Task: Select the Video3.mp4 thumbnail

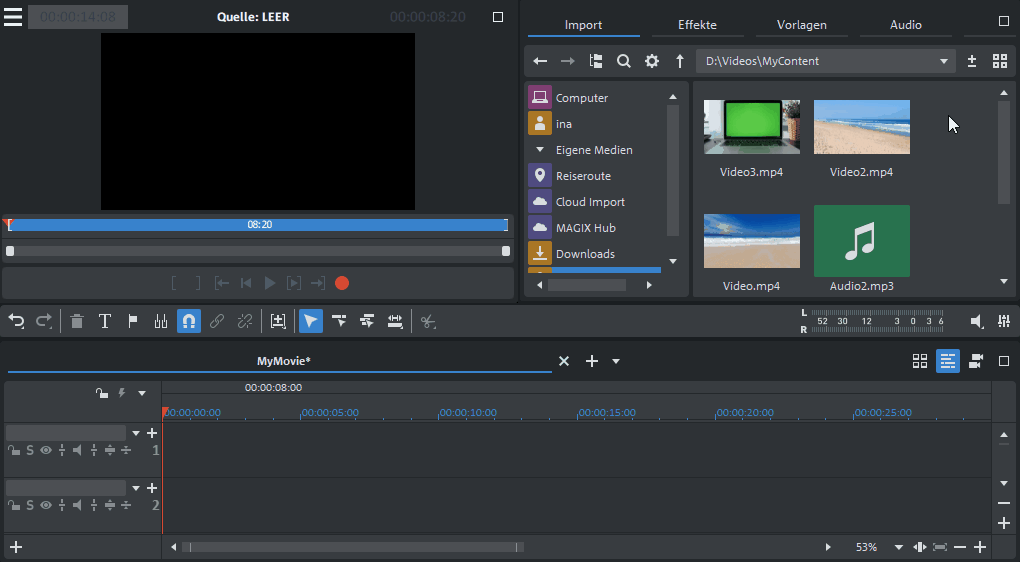Action: click(x=751, y=127)
